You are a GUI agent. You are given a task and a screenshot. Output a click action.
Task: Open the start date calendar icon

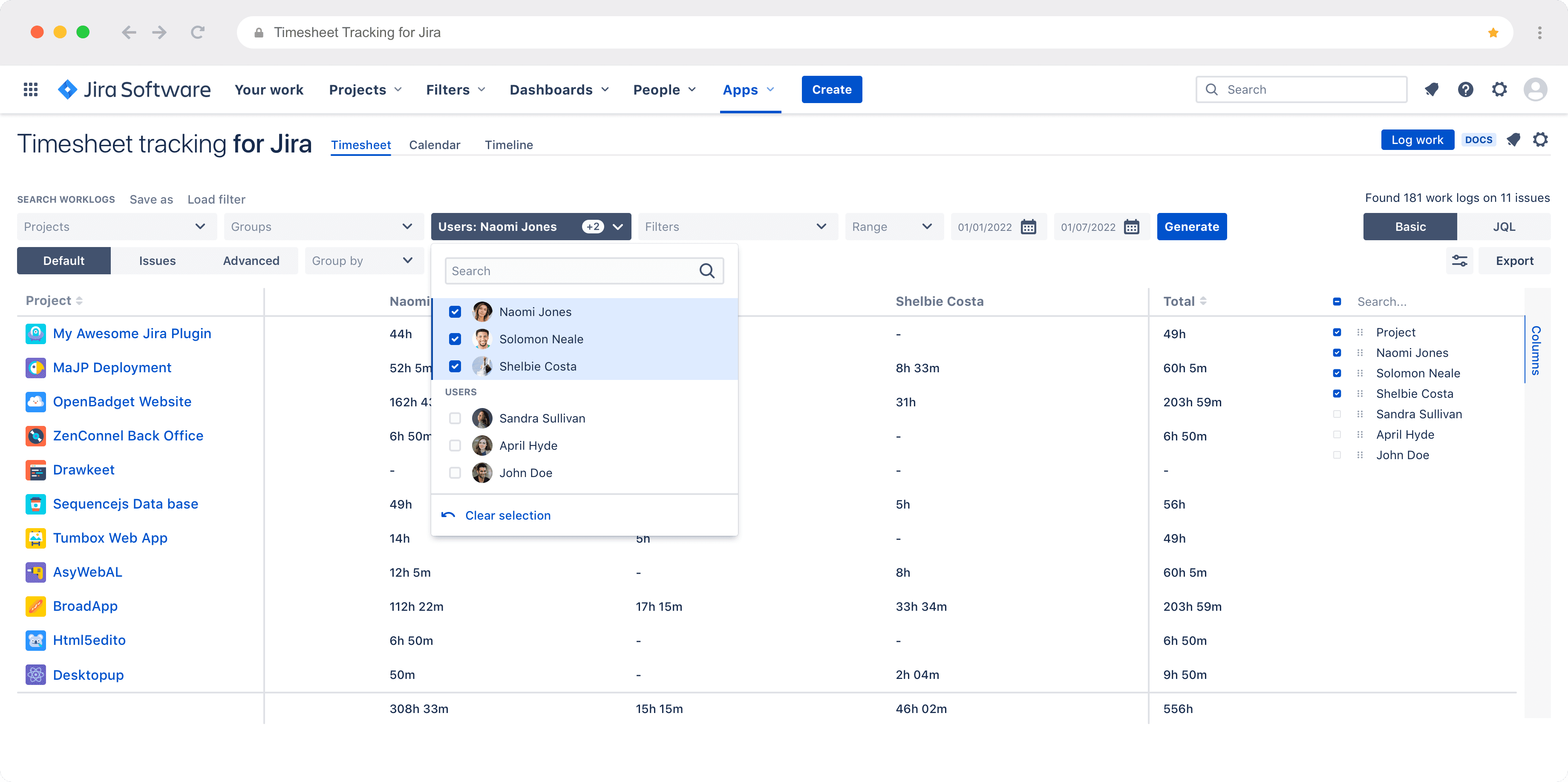pos(1029,227)
